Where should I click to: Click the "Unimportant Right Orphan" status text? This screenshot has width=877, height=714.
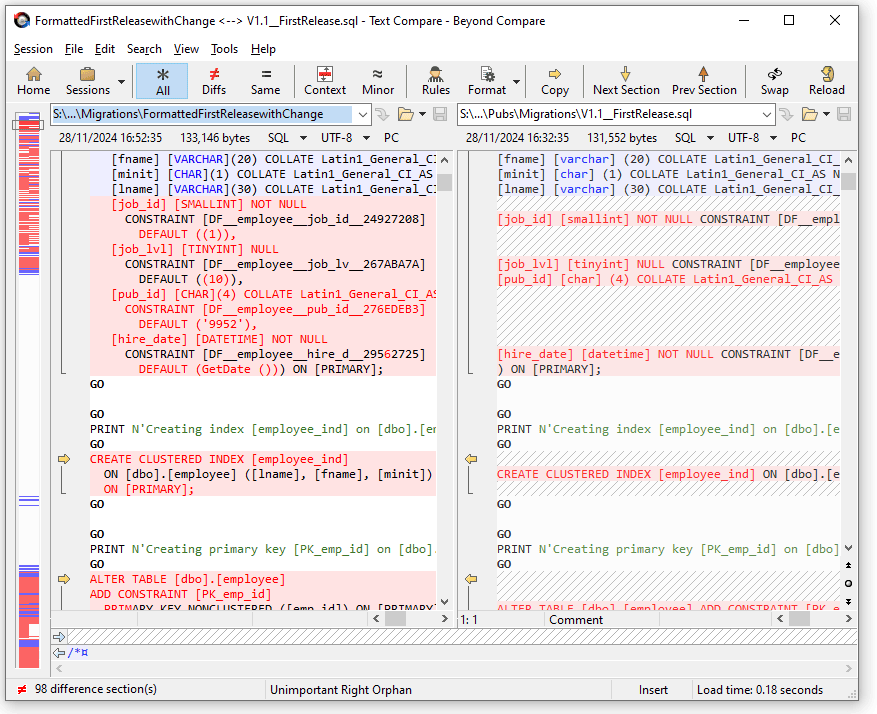coord(341,690)
